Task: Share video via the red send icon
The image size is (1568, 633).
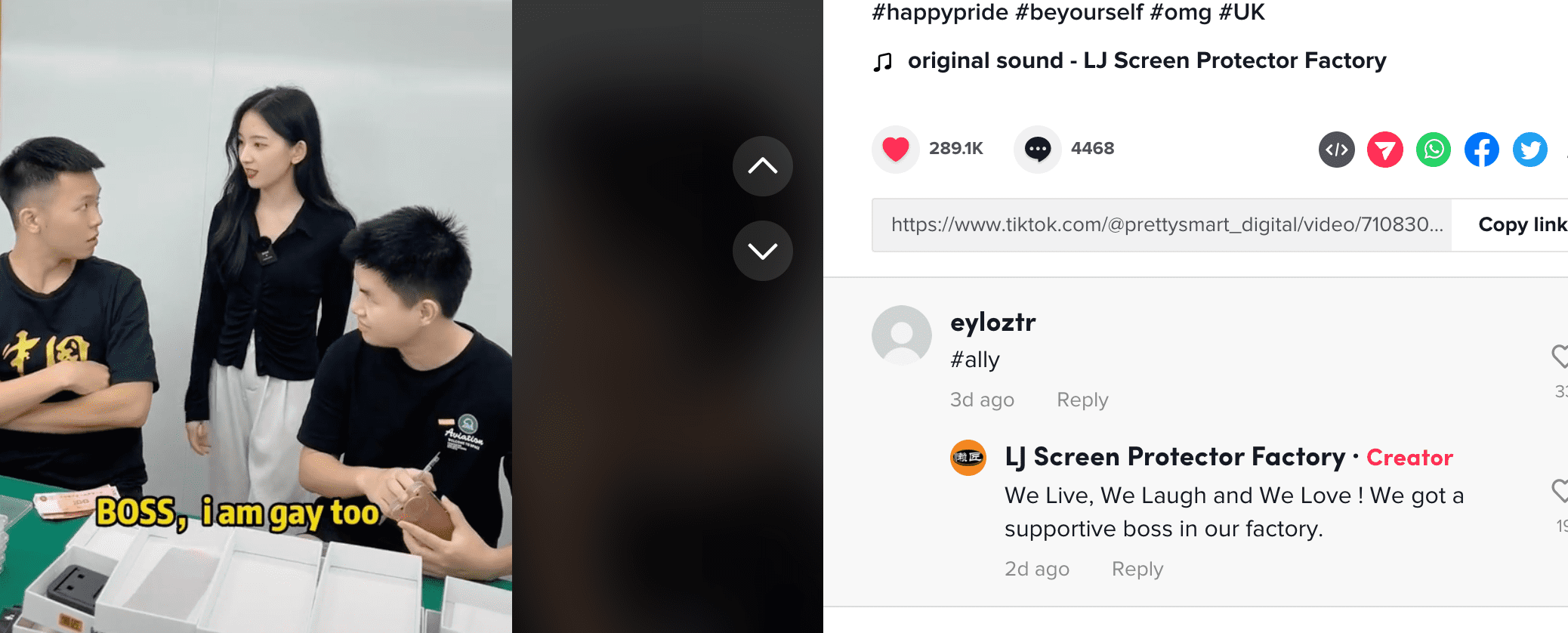Action: pyautogui.click(x=1384, y=150)
